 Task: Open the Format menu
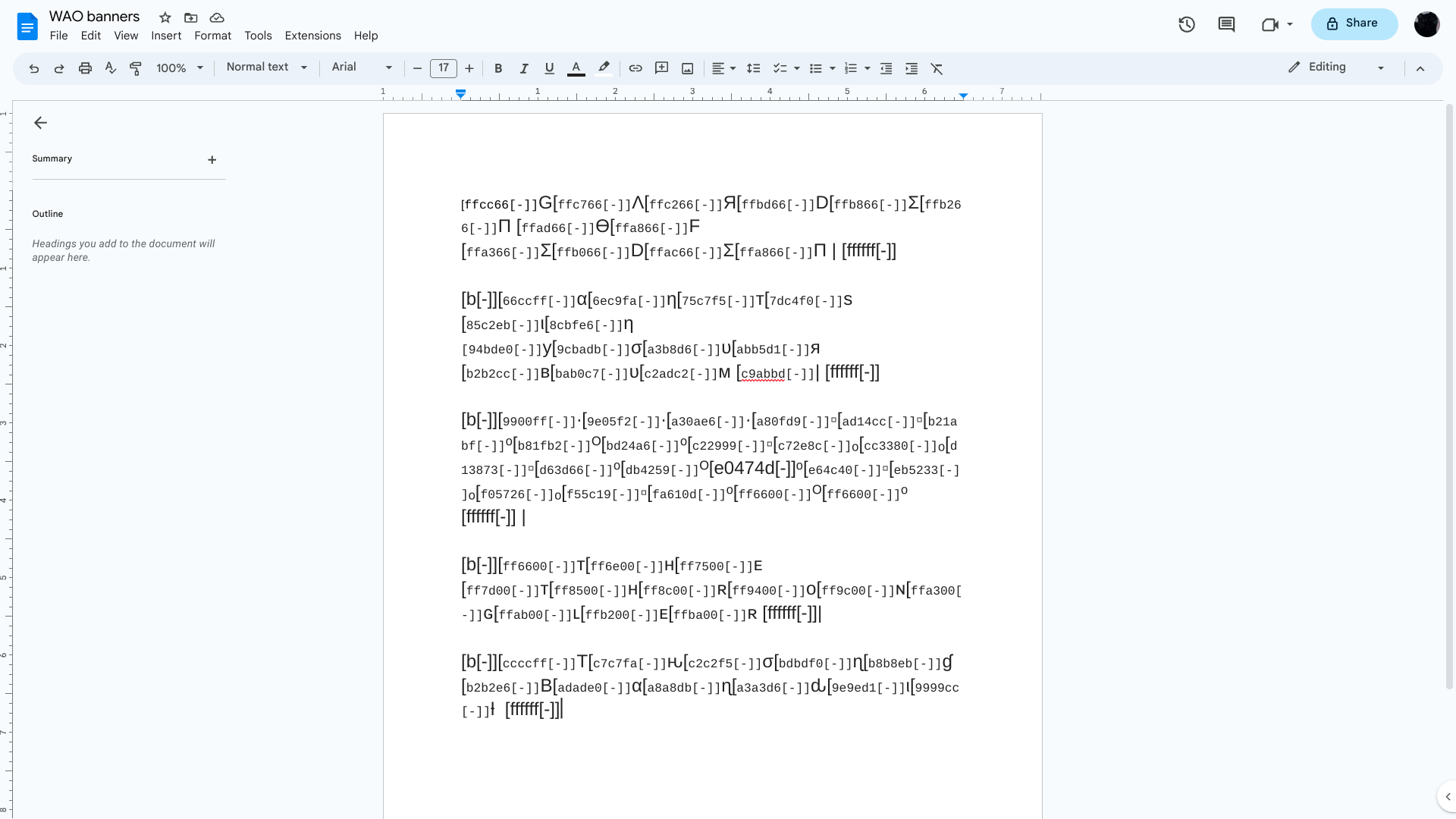tap(212, 36)
